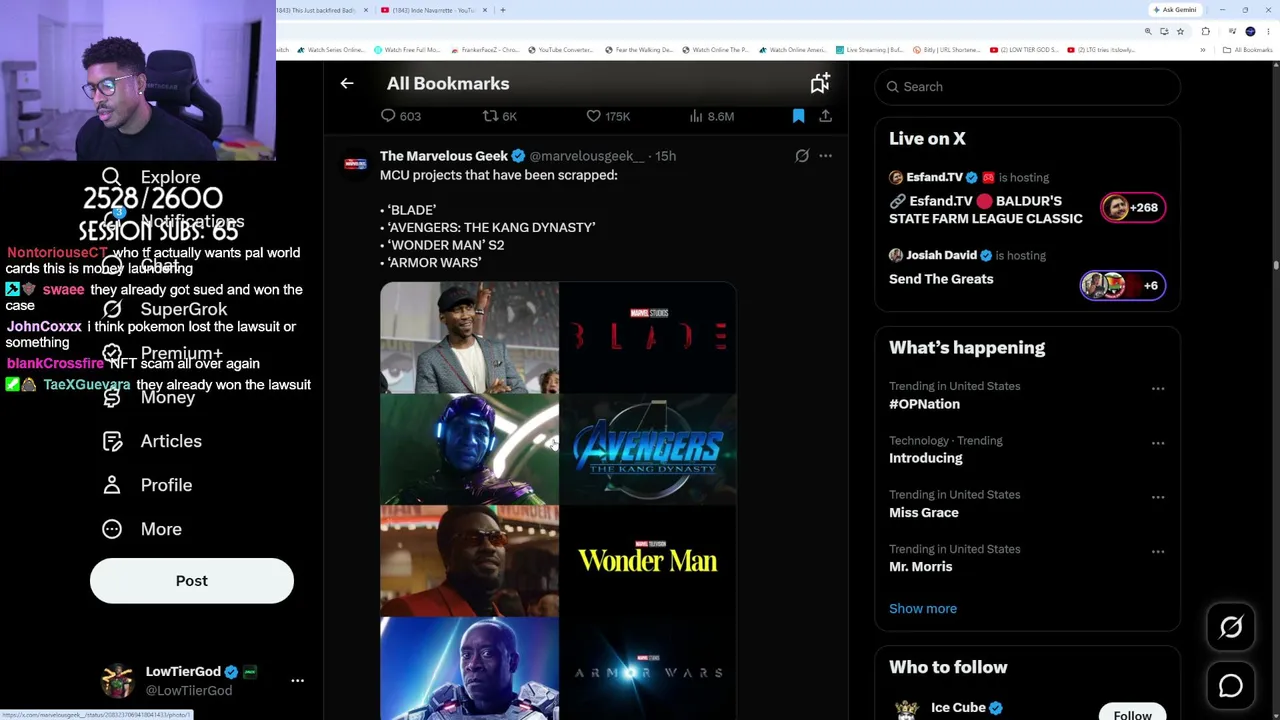The height and width of the screenshot is (720, 1280).
Task: Open the Chrome profile avatar
Action: tap(1250, 32)
